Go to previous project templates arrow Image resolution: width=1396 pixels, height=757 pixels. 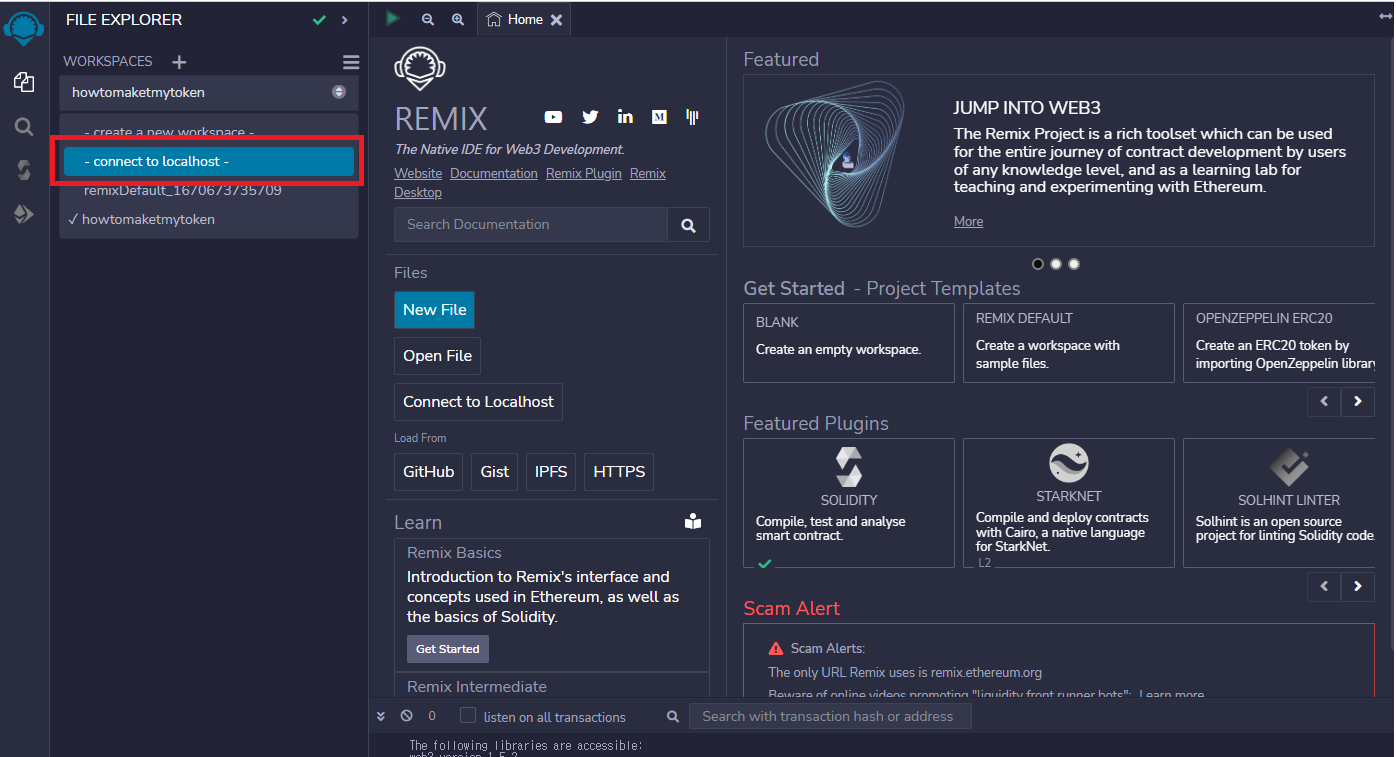(x=1324, y=401)
